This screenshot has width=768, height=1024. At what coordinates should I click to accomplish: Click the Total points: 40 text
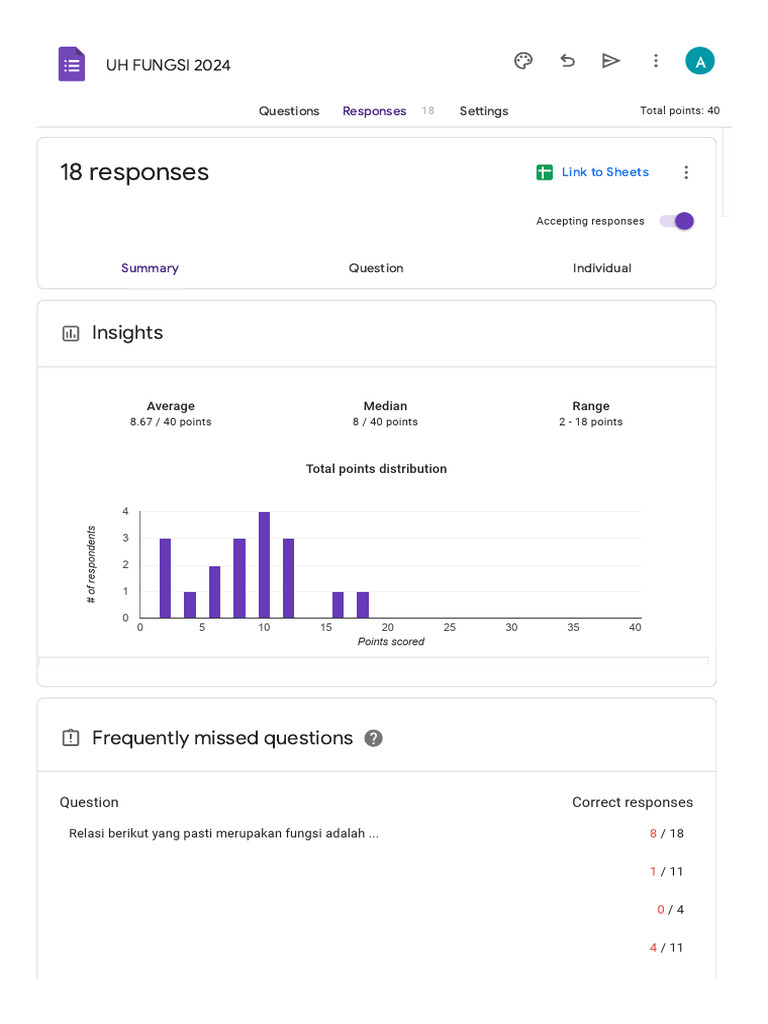tap(680, 110)
